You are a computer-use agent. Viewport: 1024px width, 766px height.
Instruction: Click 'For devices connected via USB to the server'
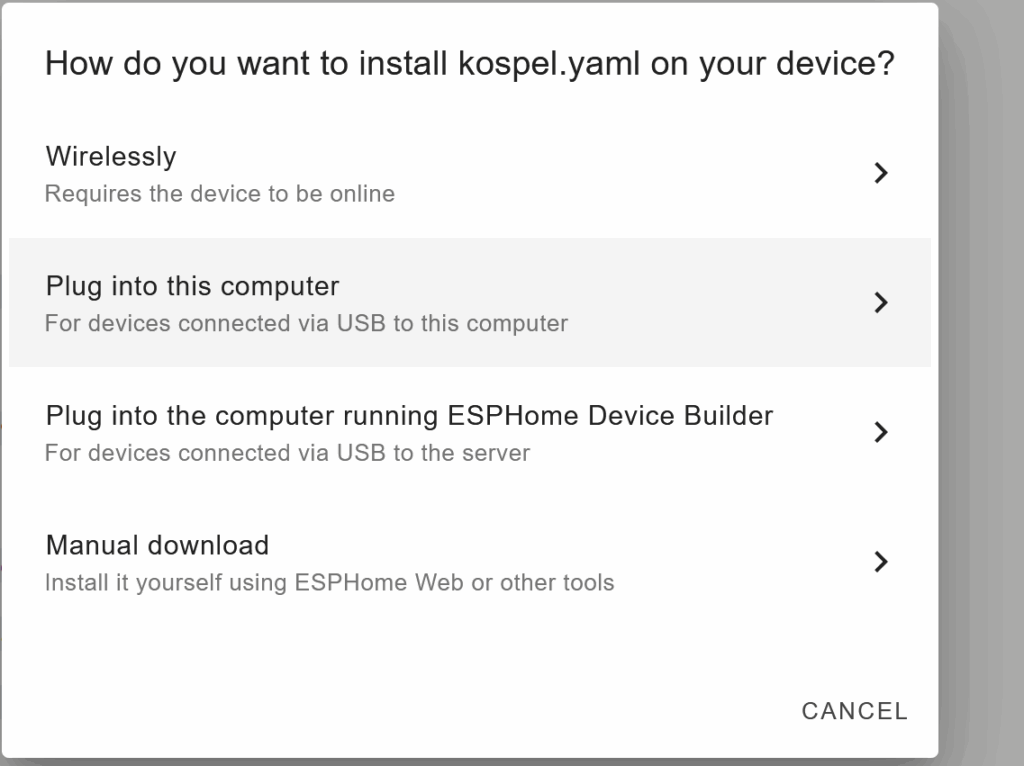(287, 453)
